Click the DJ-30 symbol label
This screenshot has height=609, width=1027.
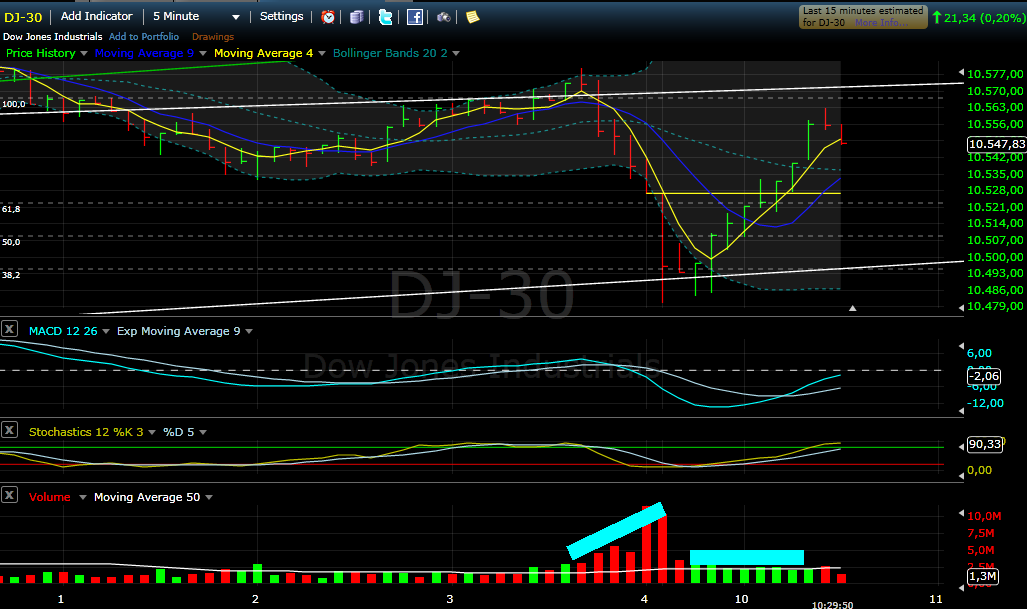[x=23, y=18]
